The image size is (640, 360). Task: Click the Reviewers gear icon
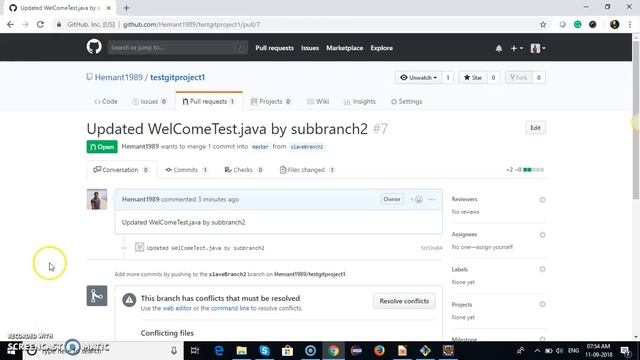pos(542,200)
